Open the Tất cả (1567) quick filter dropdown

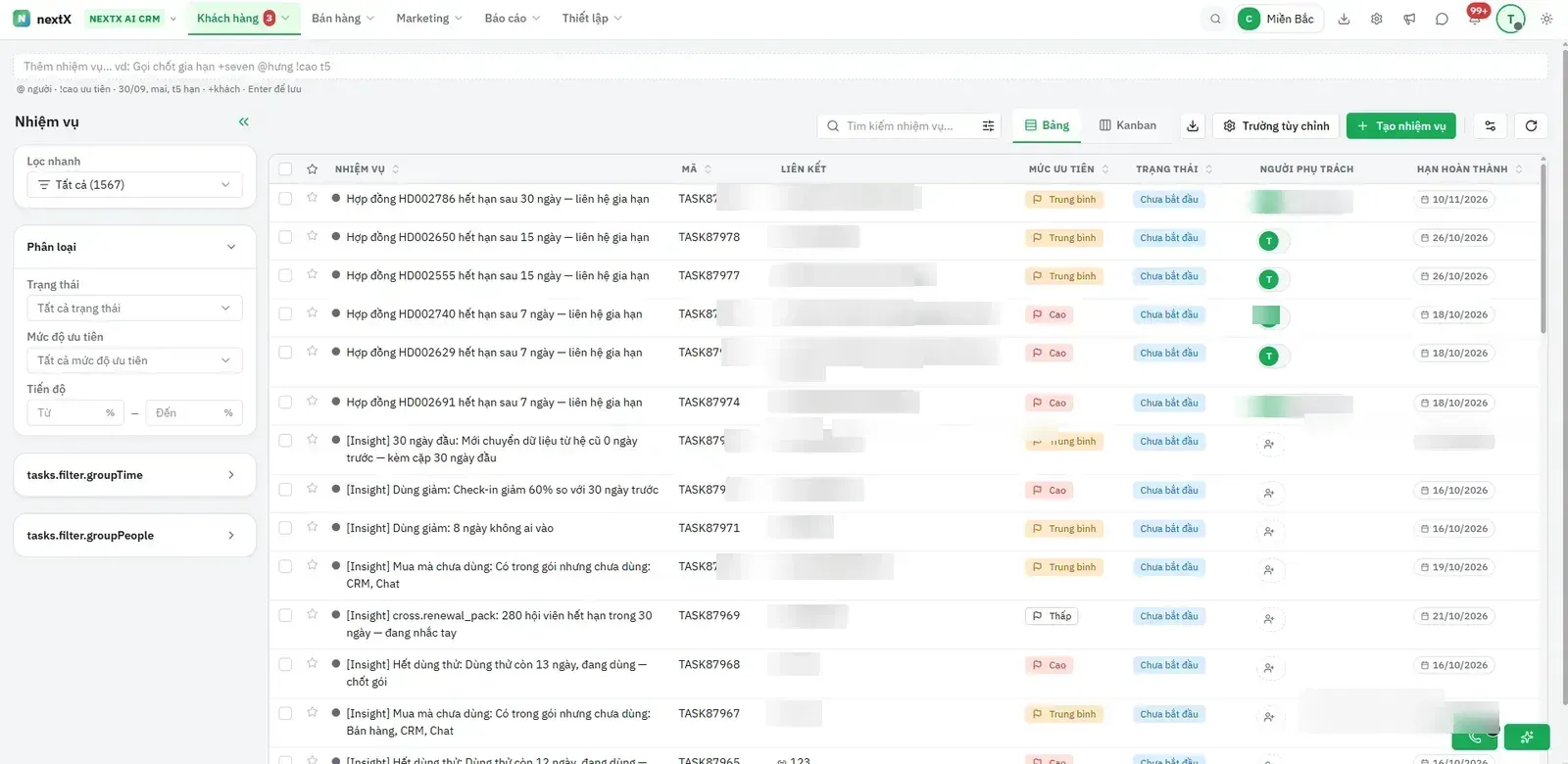coord(134,184)
